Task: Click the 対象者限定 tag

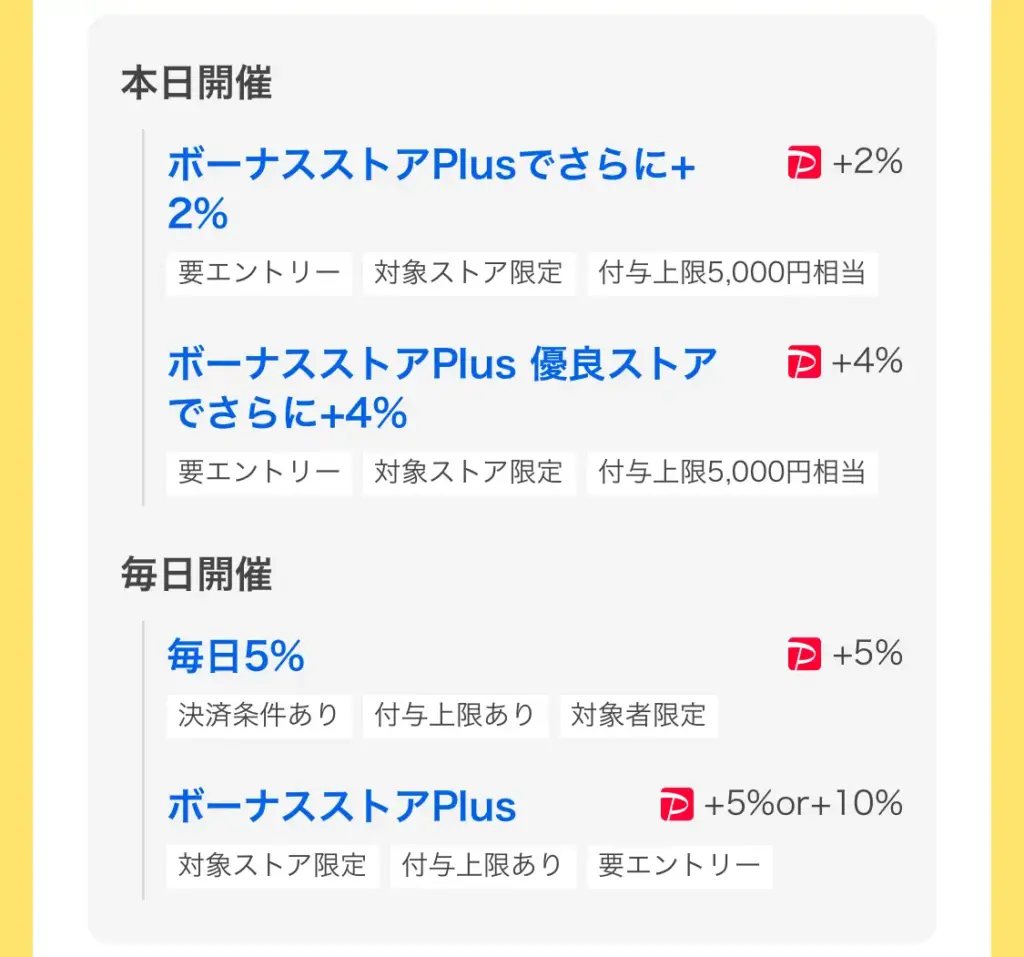Action: [x=638, y=716]
